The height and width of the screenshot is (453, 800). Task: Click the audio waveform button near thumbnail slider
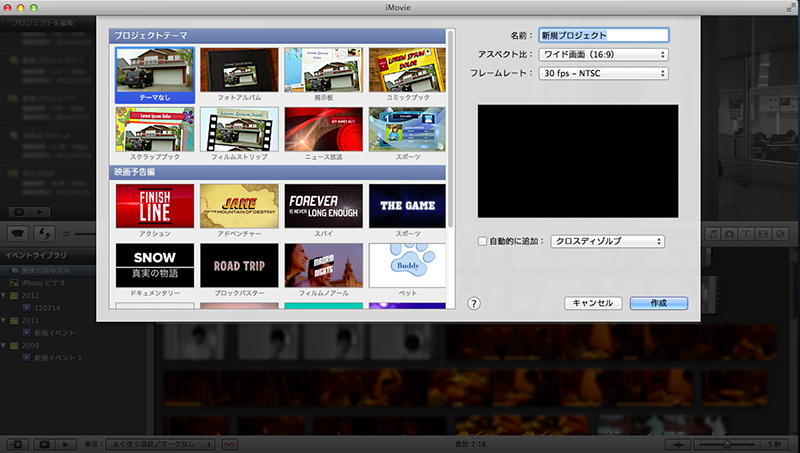(x=678, y=444)
